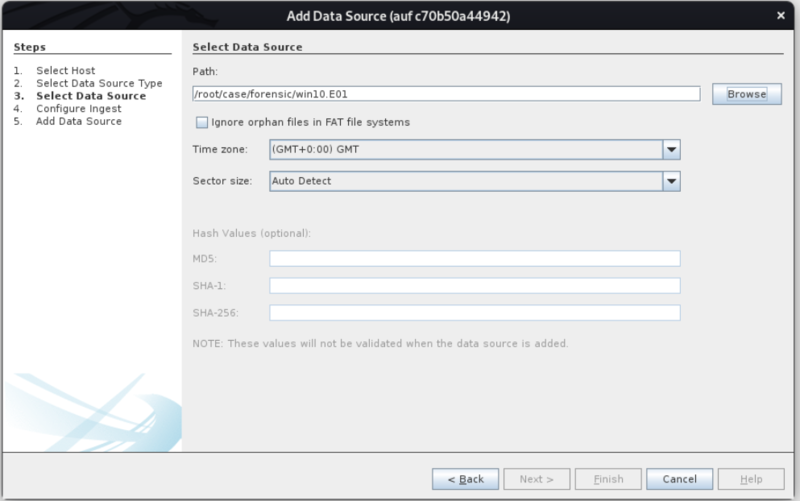Select the Configure Ingest step
The image size is (800, 501).
click(x=78, y=109)
